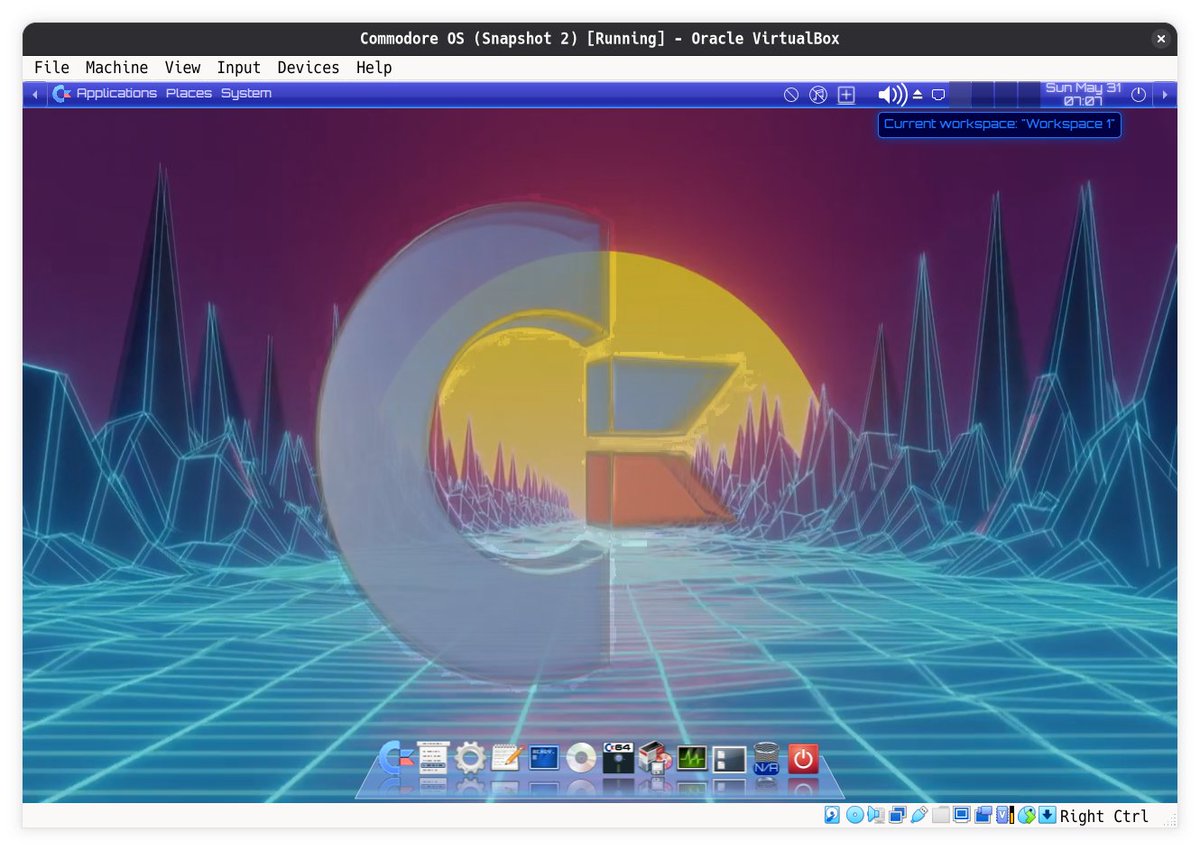Open the VirtualBox Machine menu
1200x850 pixels.
click(x=117, y=68)
